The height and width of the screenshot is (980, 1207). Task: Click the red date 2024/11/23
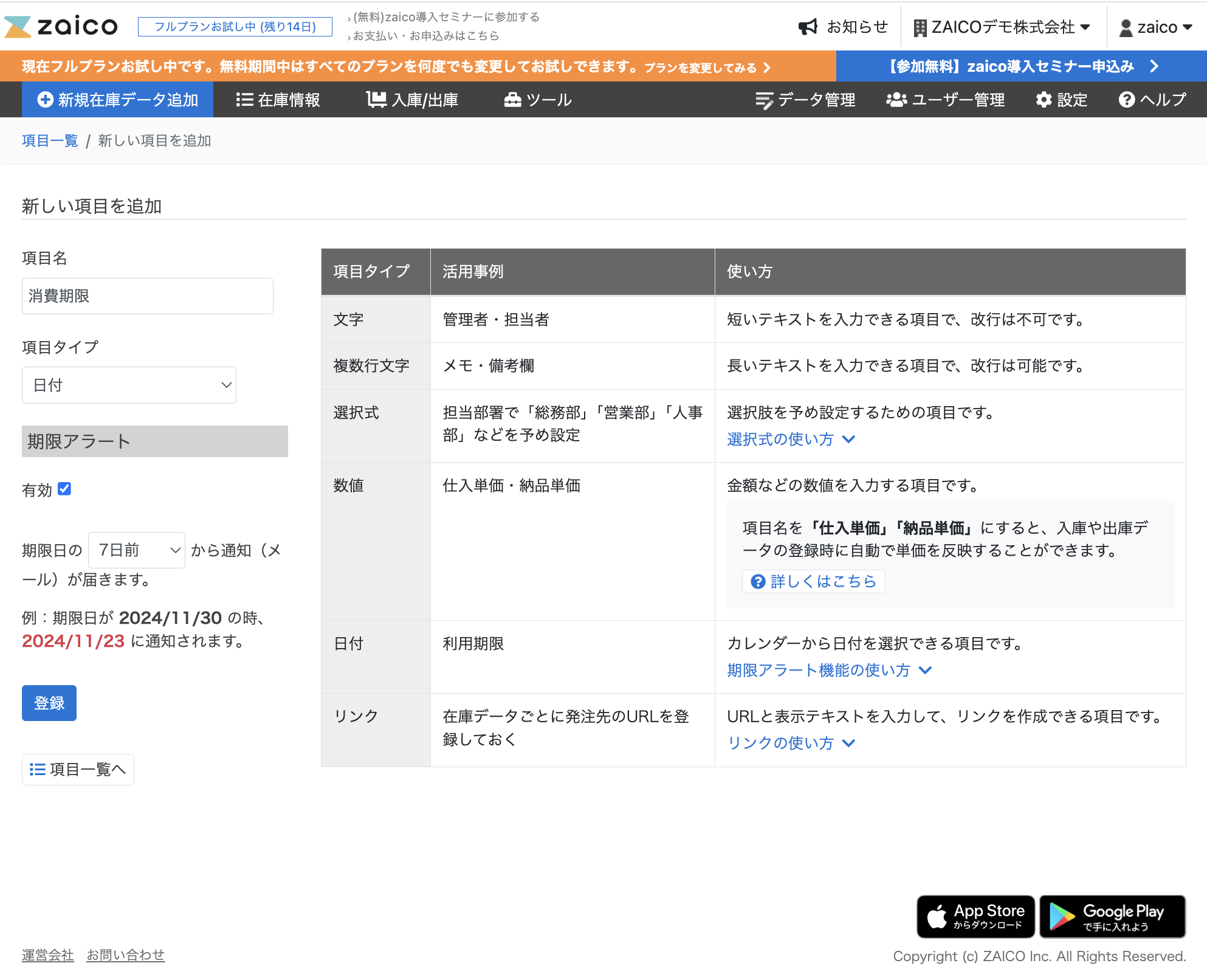pos(73,641)
